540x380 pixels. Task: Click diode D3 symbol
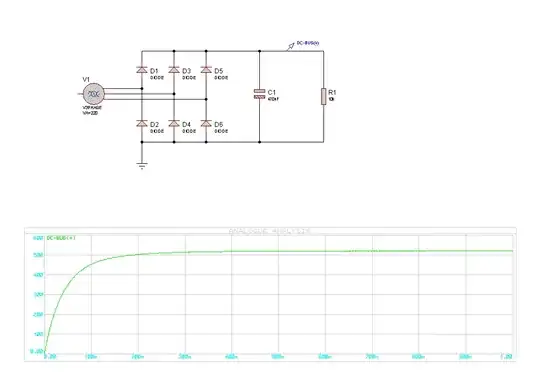[x=174, y=70]
